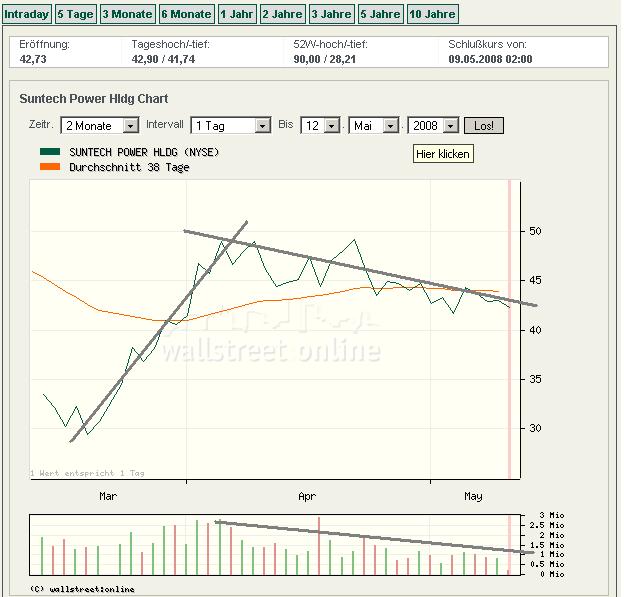Click the green Suntech Power legend swatch
Image resolution: width=624 pixels, height=597 pixels.
point(50,152)
